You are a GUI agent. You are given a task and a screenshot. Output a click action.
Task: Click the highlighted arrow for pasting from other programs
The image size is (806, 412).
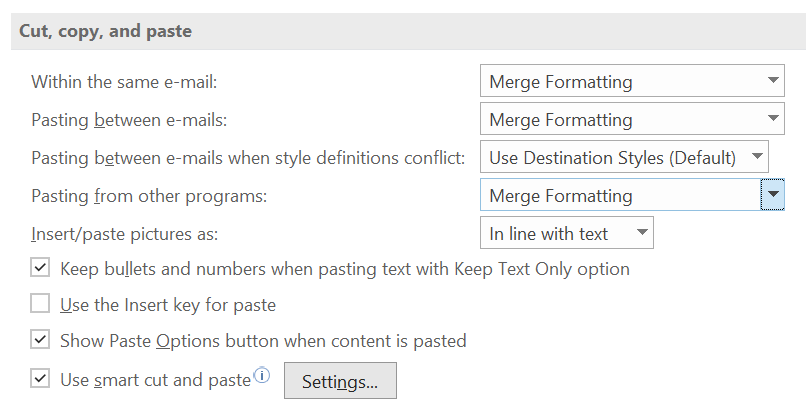tap(772, 195)
